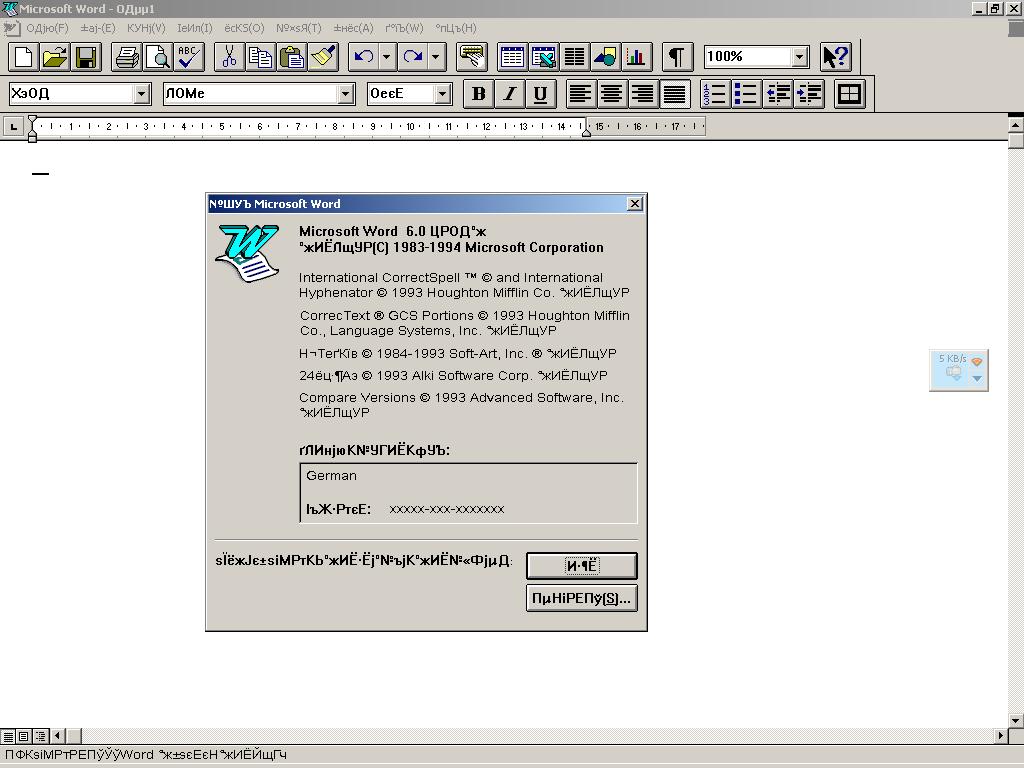Viewport: 1024px width, 768px height.
Task: Center the paragraph text
Action: pos(612,94)
